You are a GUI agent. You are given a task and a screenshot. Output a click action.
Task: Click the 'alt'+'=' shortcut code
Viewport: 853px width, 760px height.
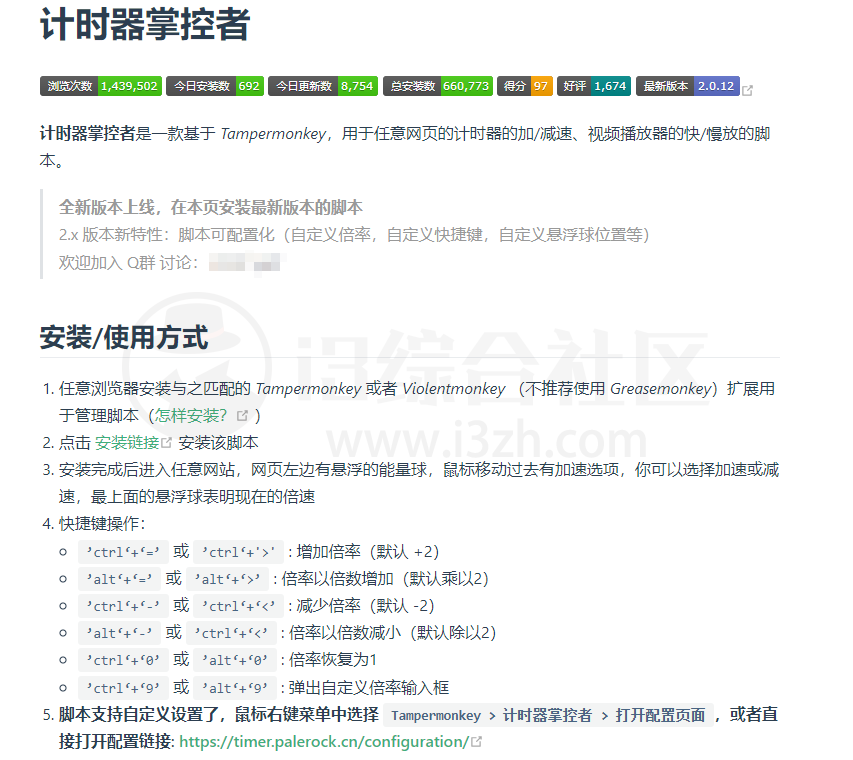coord(119,579)
